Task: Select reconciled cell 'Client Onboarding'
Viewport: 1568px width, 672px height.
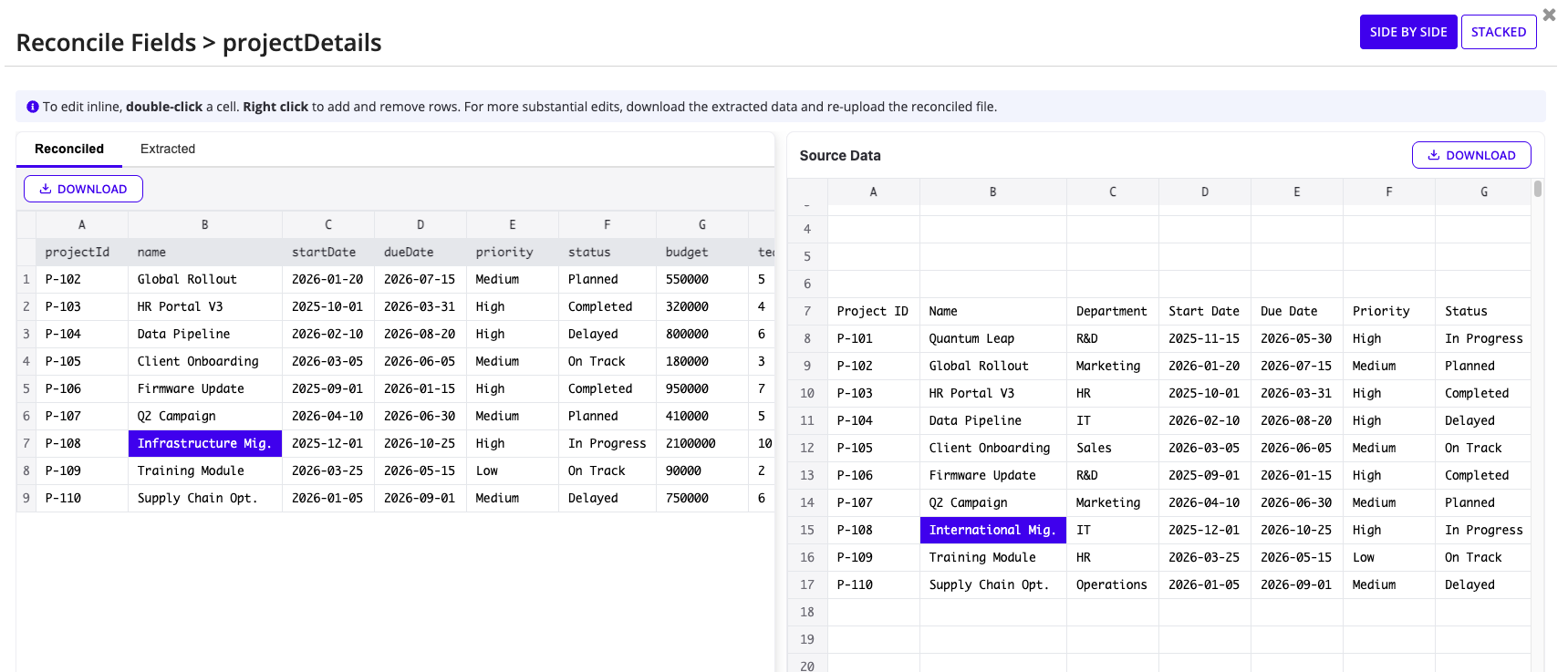Action: 205,361
